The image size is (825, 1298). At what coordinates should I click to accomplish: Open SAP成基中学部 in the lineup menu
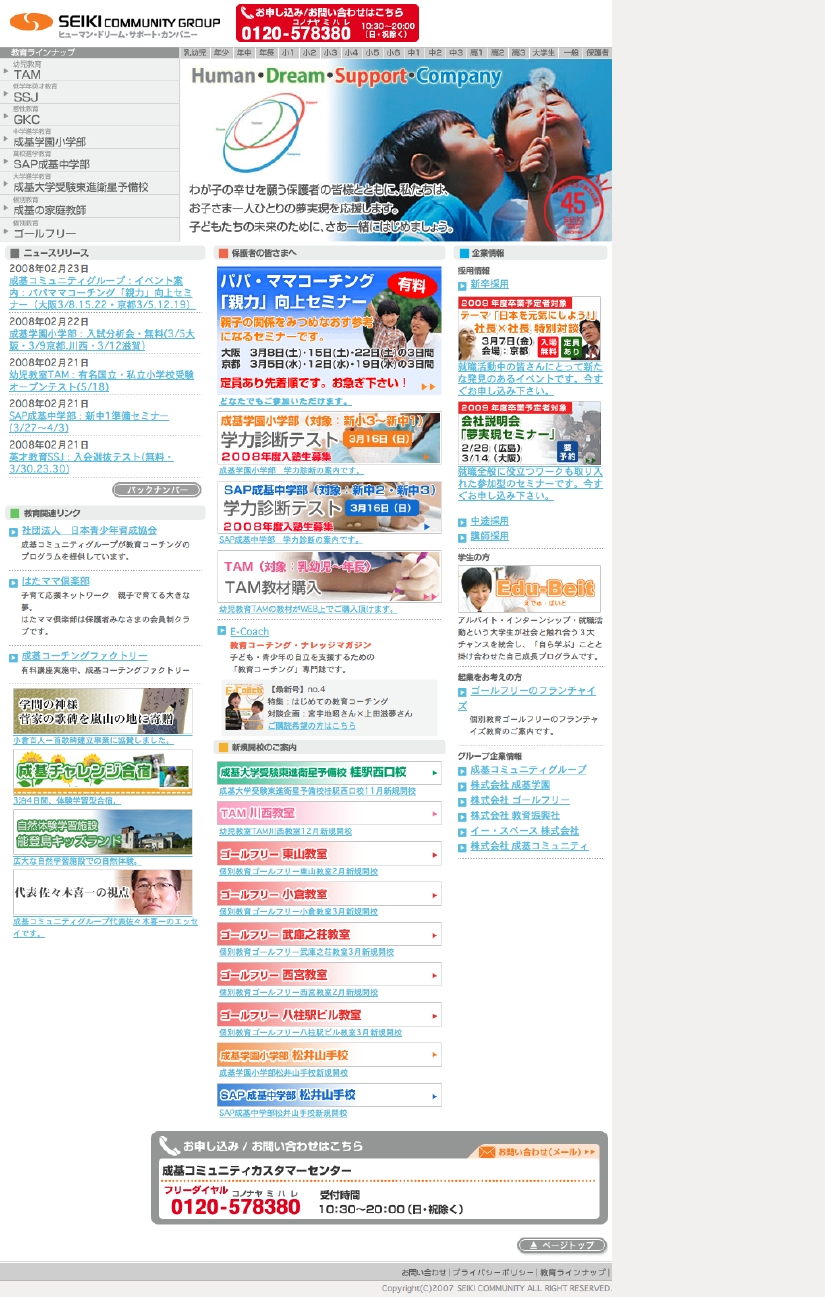click(x=90, y=161)
